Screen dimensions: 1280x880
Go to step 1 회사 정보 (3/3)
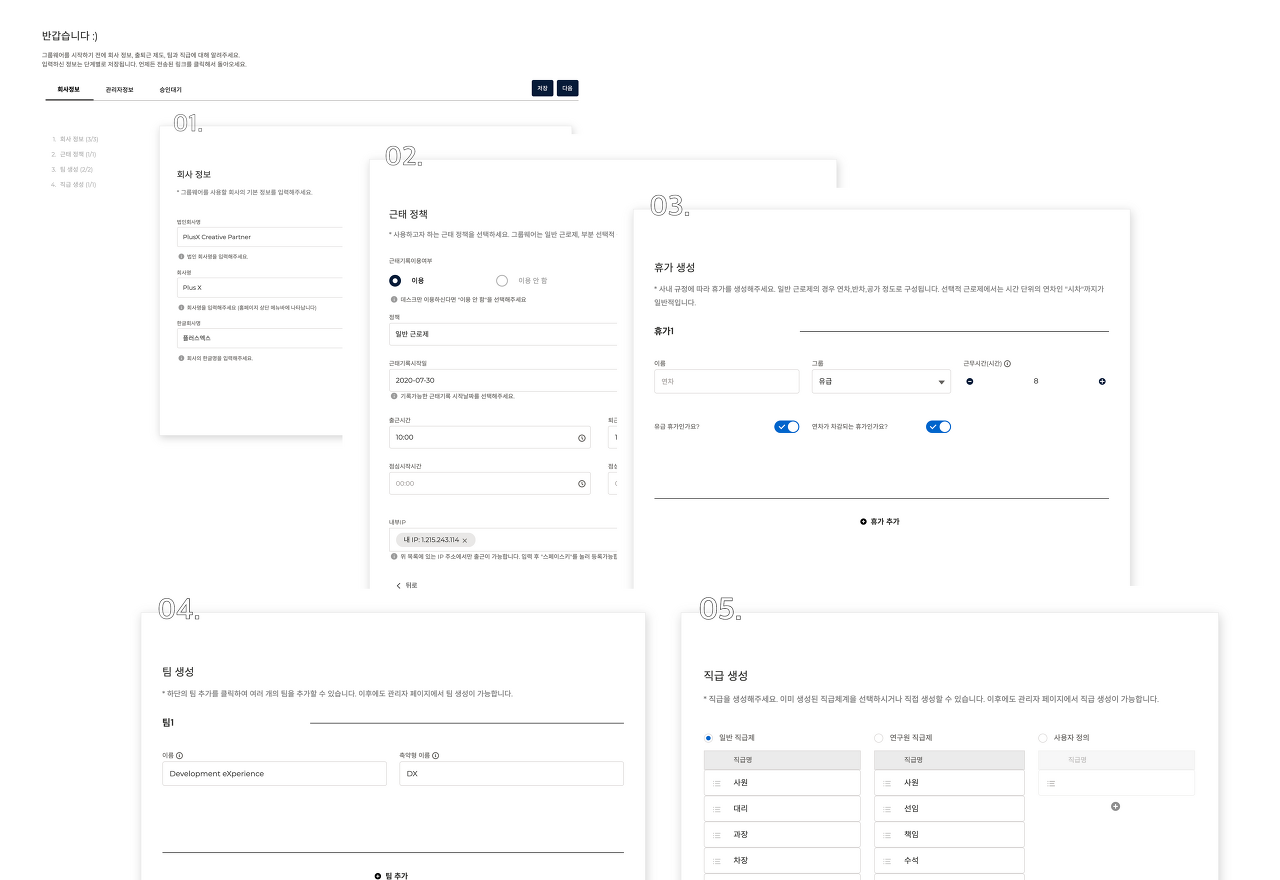pyautogui.click(x=75, y=139)
